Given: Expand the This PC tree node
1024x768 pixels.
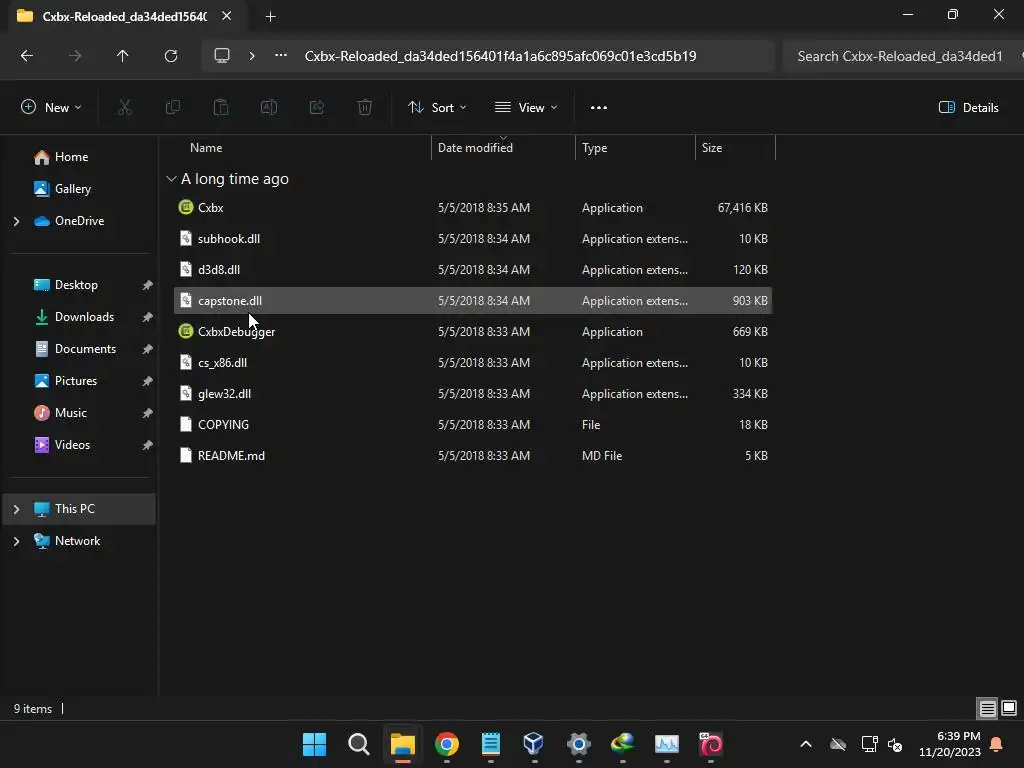Looking at the screenshot, I should click(16, 509).
